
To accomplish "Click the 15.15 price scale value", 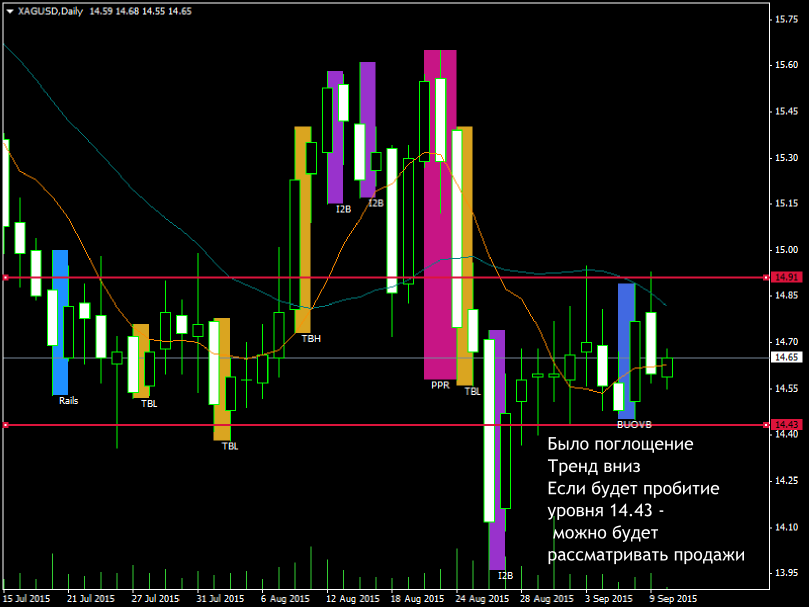I will (x=786, y=204).
